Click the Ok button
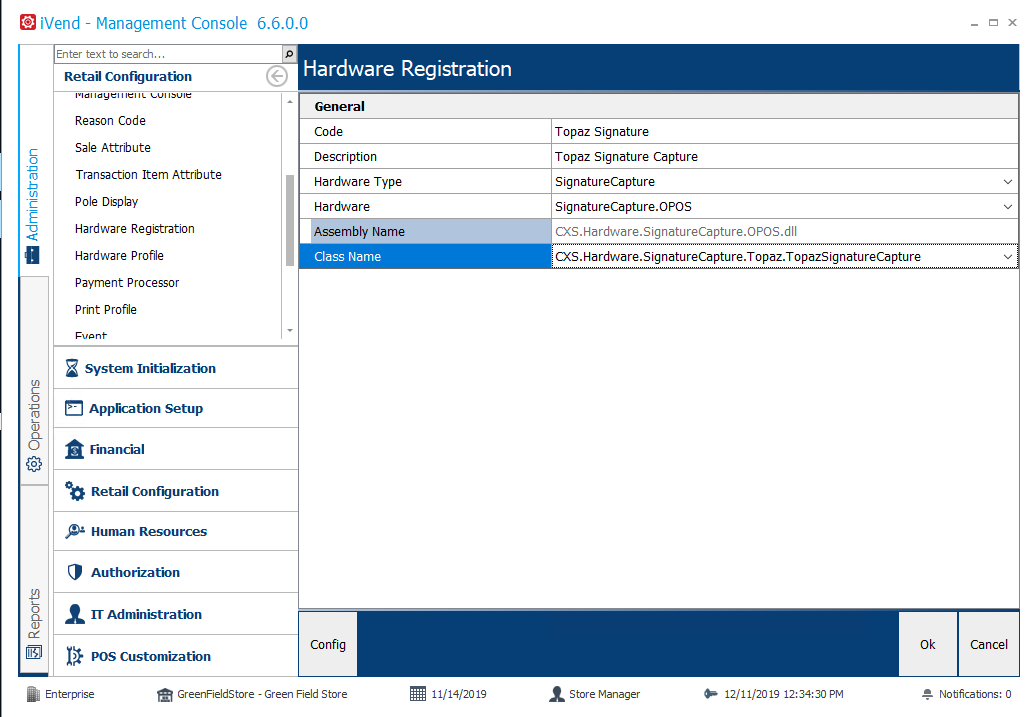The image size is (1033, 717). [x=928, y=645]
